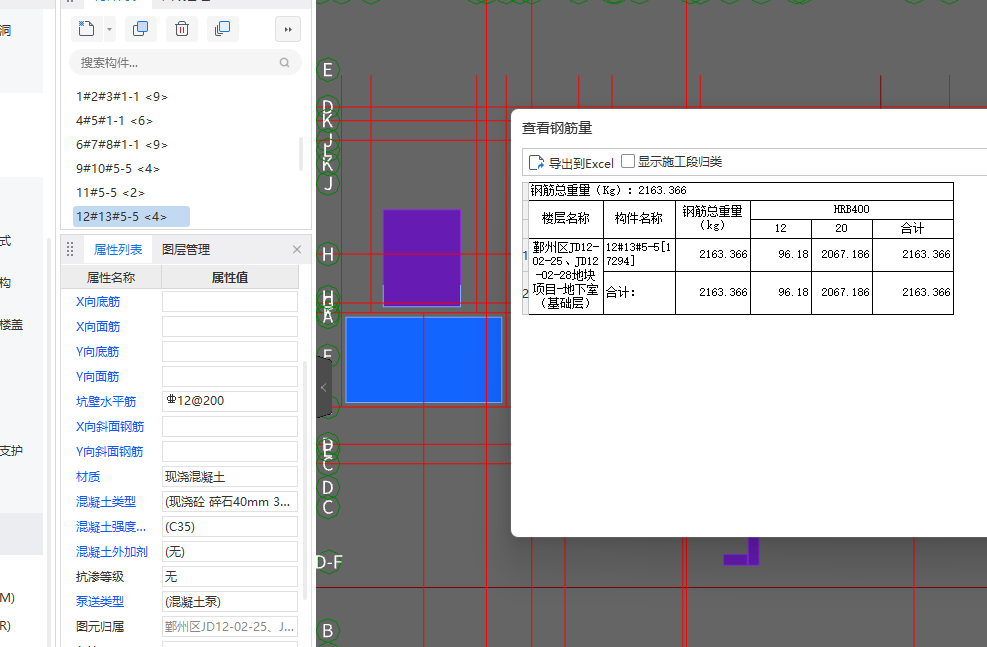Screen dimensions: 987x647
Task: Click the Y向底筋 value field
Action: coord(230,351)
